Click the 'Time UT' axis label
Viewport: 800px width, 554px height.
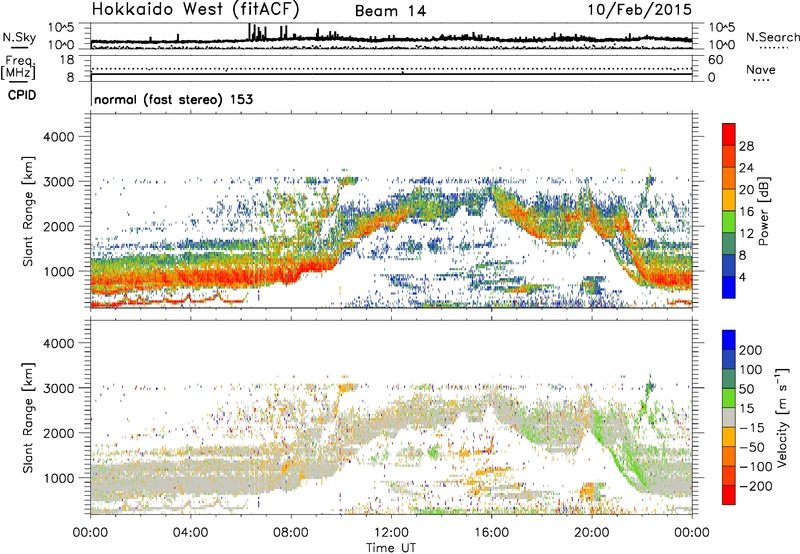pyautogui.click(x=391, y=547)
